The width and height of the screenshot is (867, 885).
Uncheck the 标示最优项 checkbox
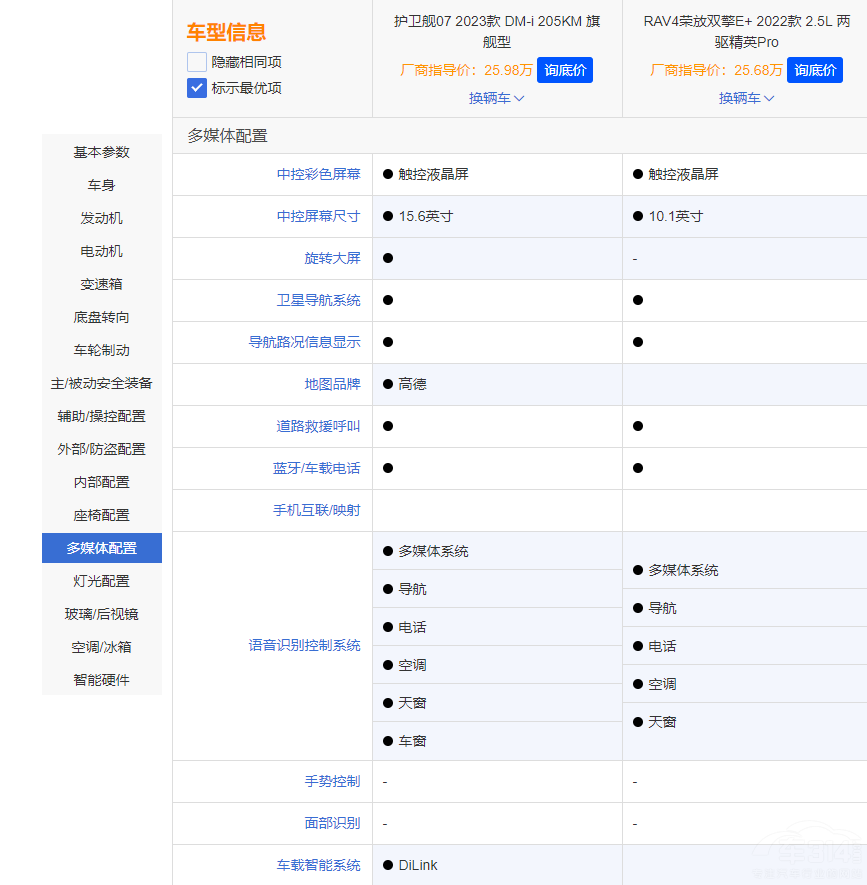[x=196, y=87]
